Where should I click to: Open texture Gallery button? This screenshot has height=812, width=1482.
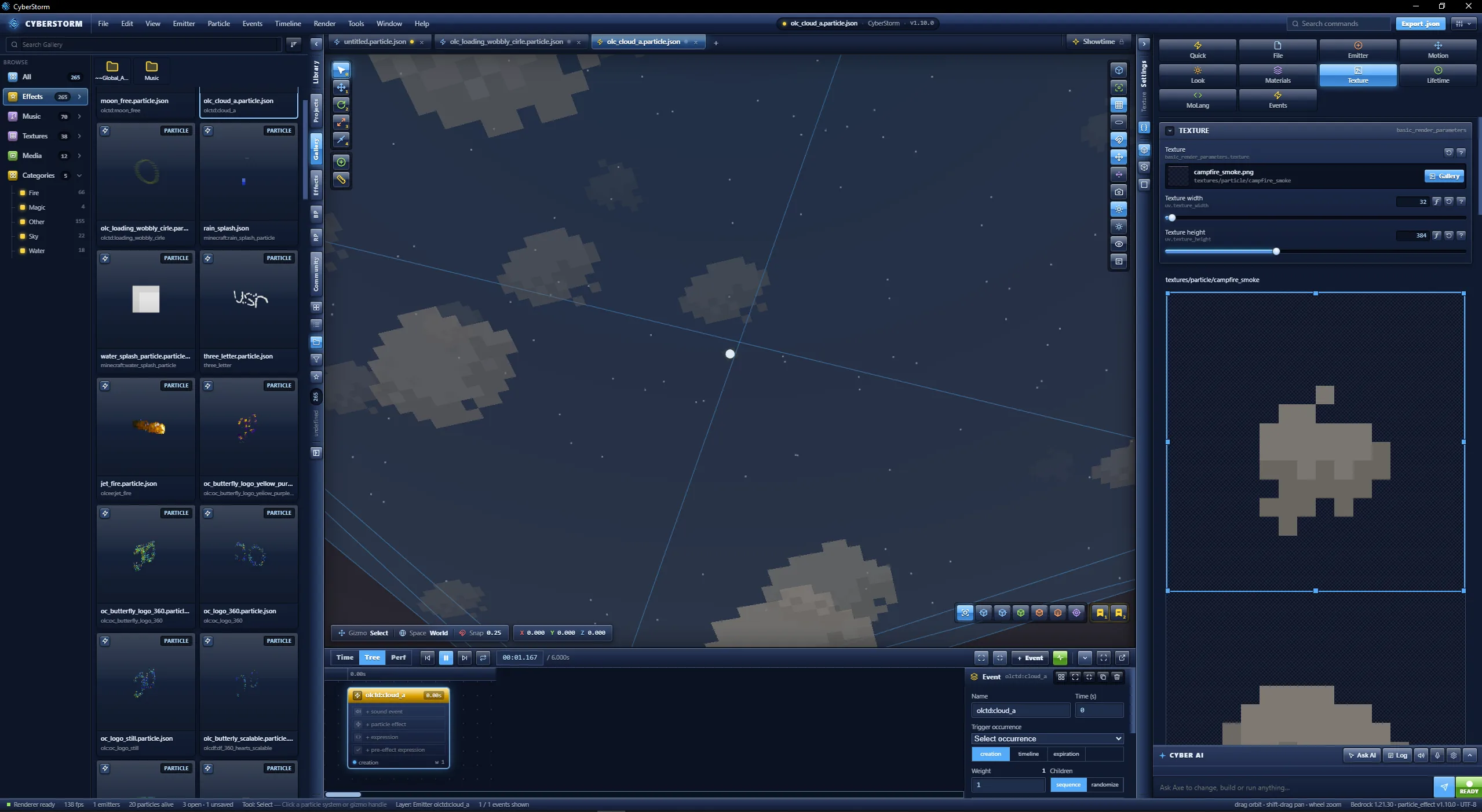pyautogui.click(x=1444, y=176)
